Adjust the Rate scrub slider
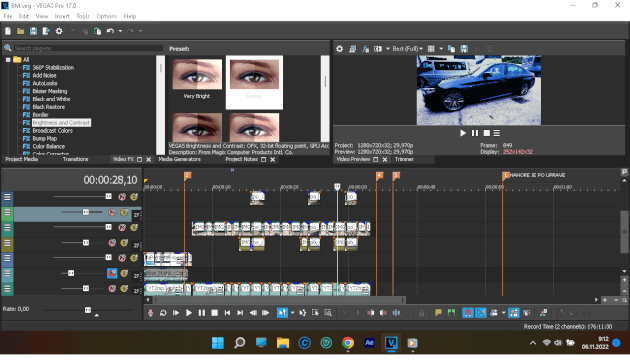Screen dimensions: 630x360 [88, 310]
